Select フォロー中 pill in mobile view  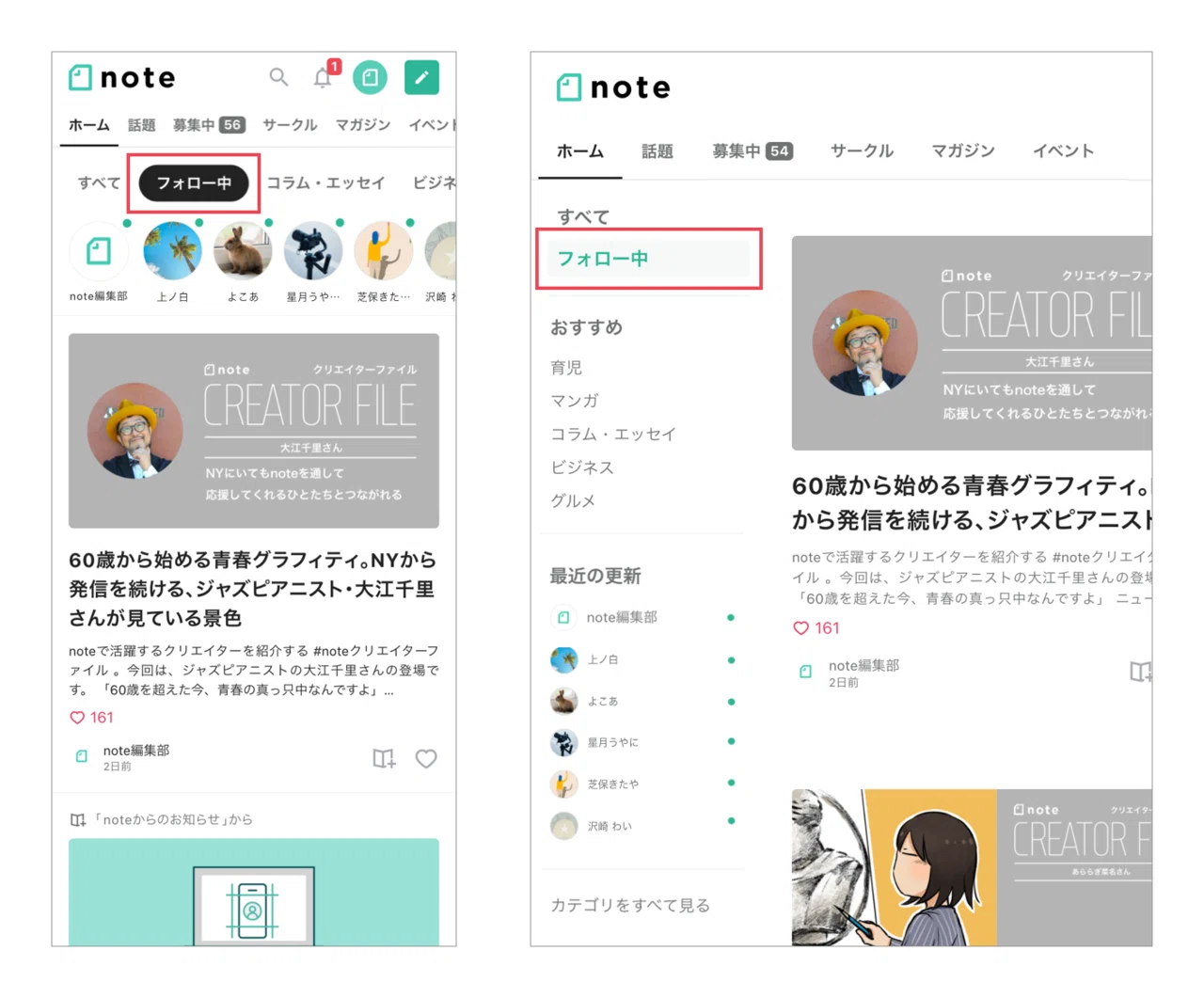pyautogui.click(x=194, y=183)
